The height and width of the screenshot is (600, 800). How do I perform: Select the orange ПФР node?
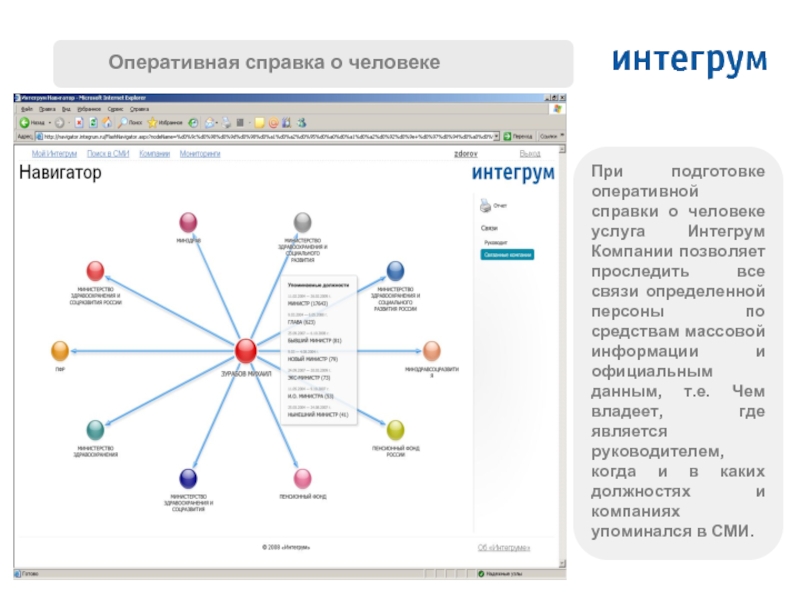60,351
